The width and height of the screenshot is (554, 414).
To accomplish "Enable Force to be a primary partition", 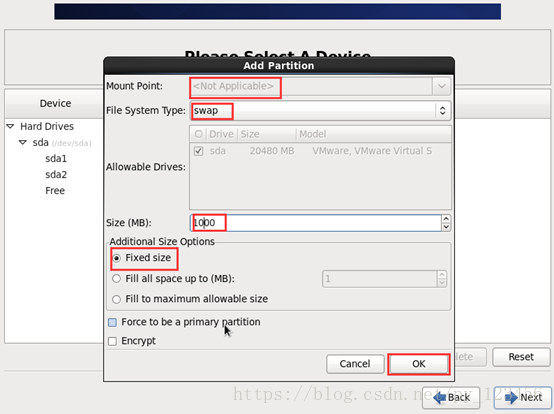I will pyautogui.click(x=112, y=322).
